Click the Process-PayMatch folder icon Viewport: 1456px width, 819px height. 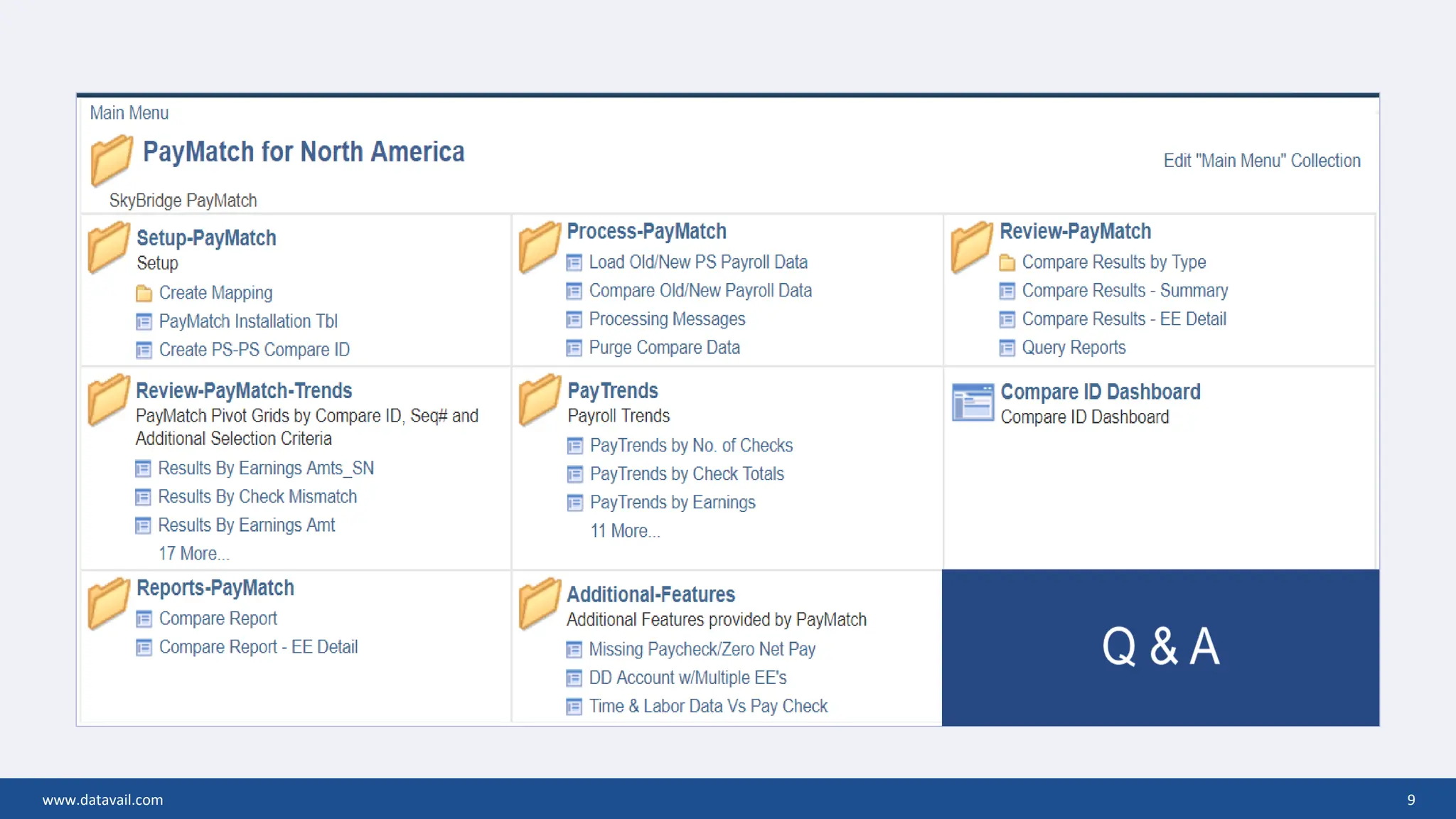pos(540,247)
